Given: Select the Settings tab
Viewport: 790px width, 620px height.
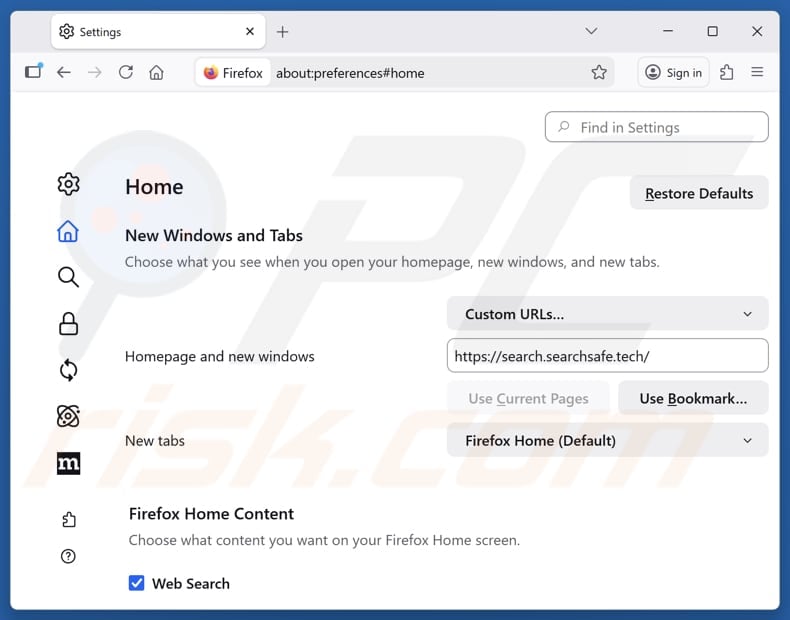Looking at the screenshot, I should (158, 32).
